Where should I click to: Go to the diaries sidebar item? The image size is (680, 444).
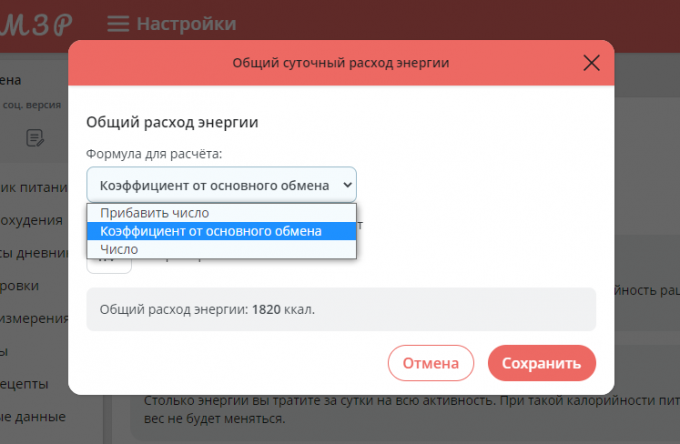pyautogui.click(x=34, y=252)
